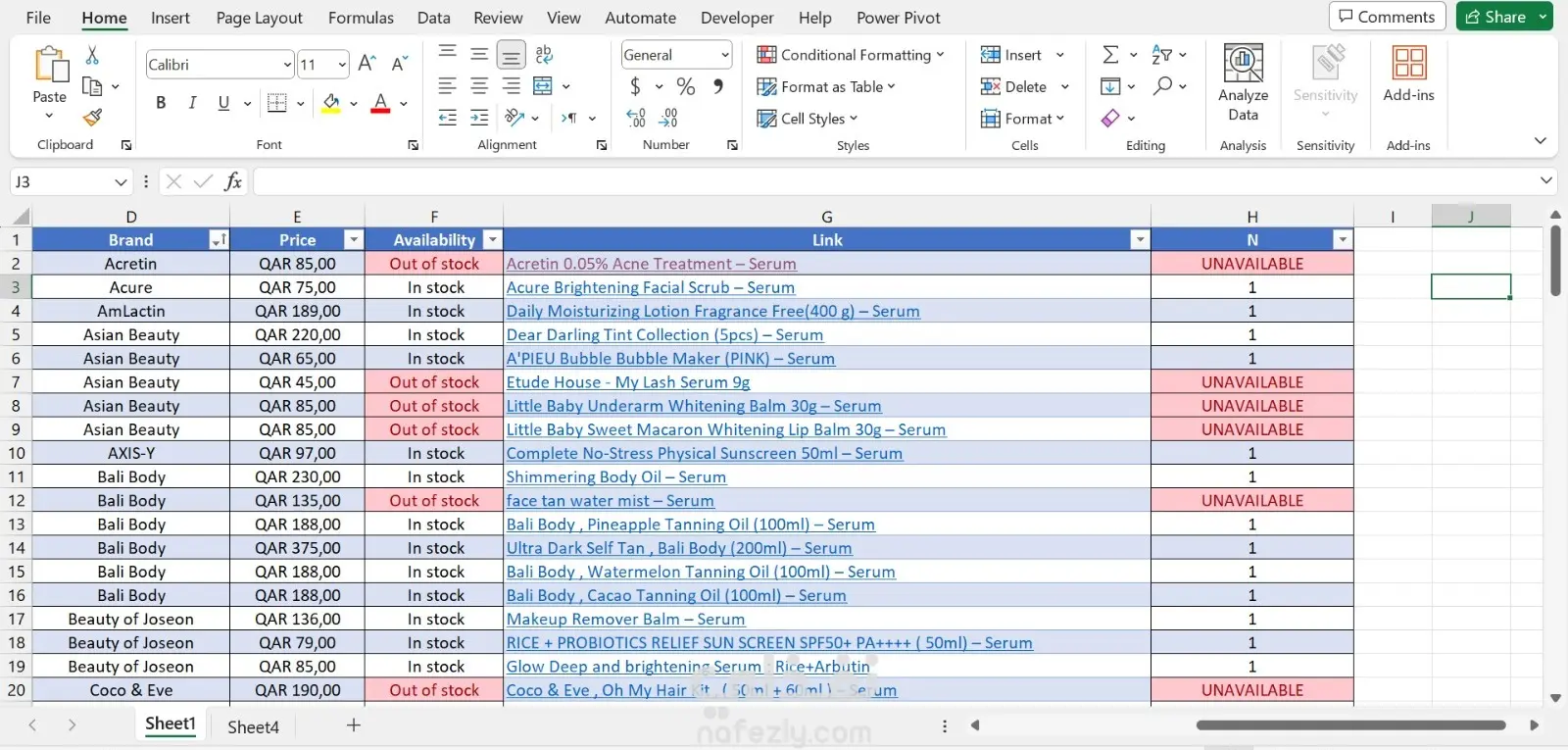Open the General number format dropdown

tap(725, 55)
